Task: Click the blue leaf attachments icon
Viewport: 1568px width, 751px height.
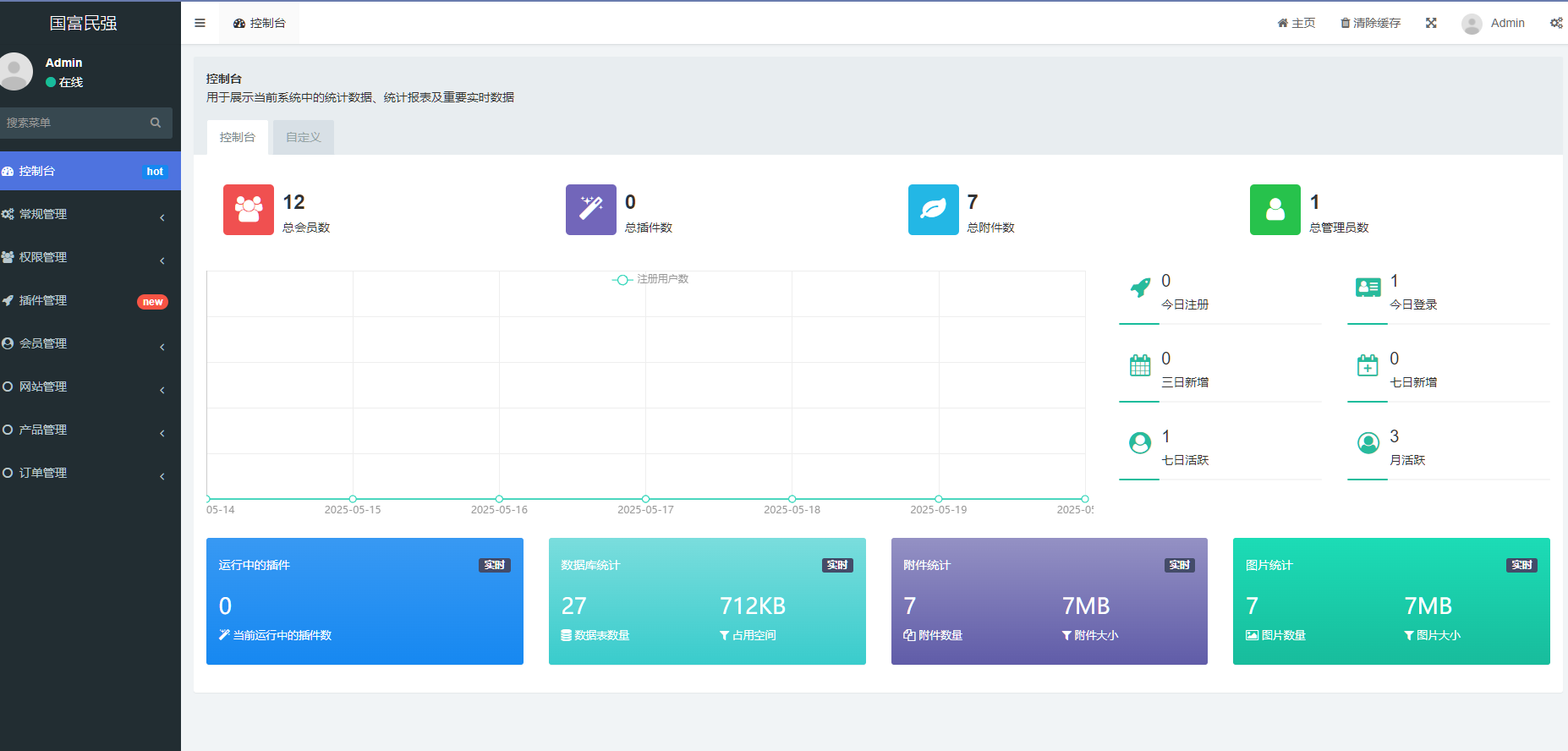Action: click(x=933, y=210)
